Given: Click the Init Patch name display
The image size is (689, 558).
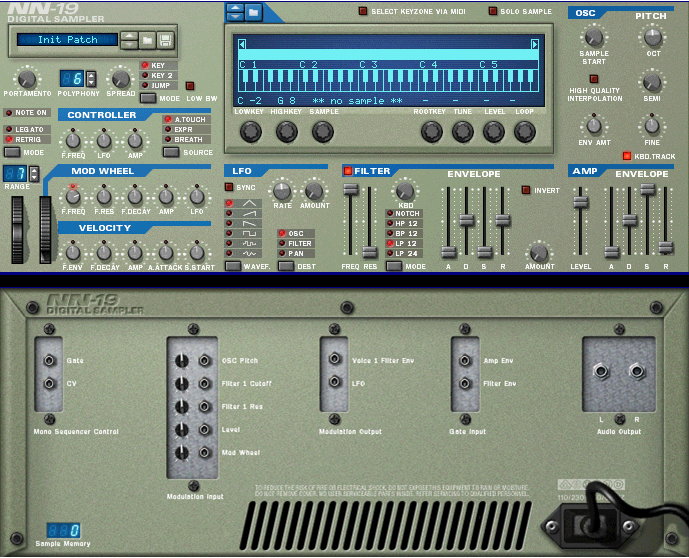Looking at the screenshot, I should tap(67, 40).
